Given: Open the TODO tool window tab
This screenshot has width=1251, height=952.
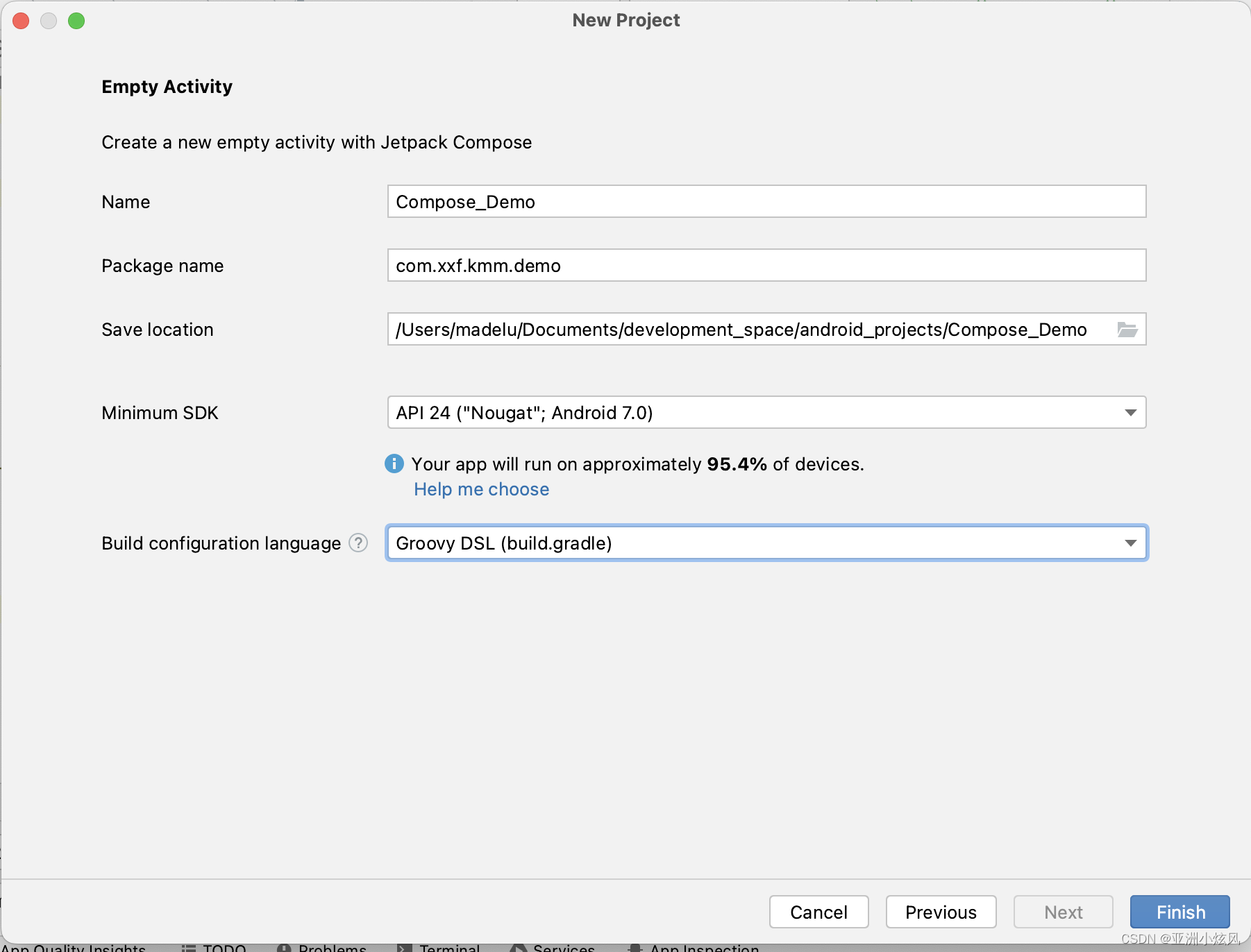Looking at the screenshot, I should [214, 947].
